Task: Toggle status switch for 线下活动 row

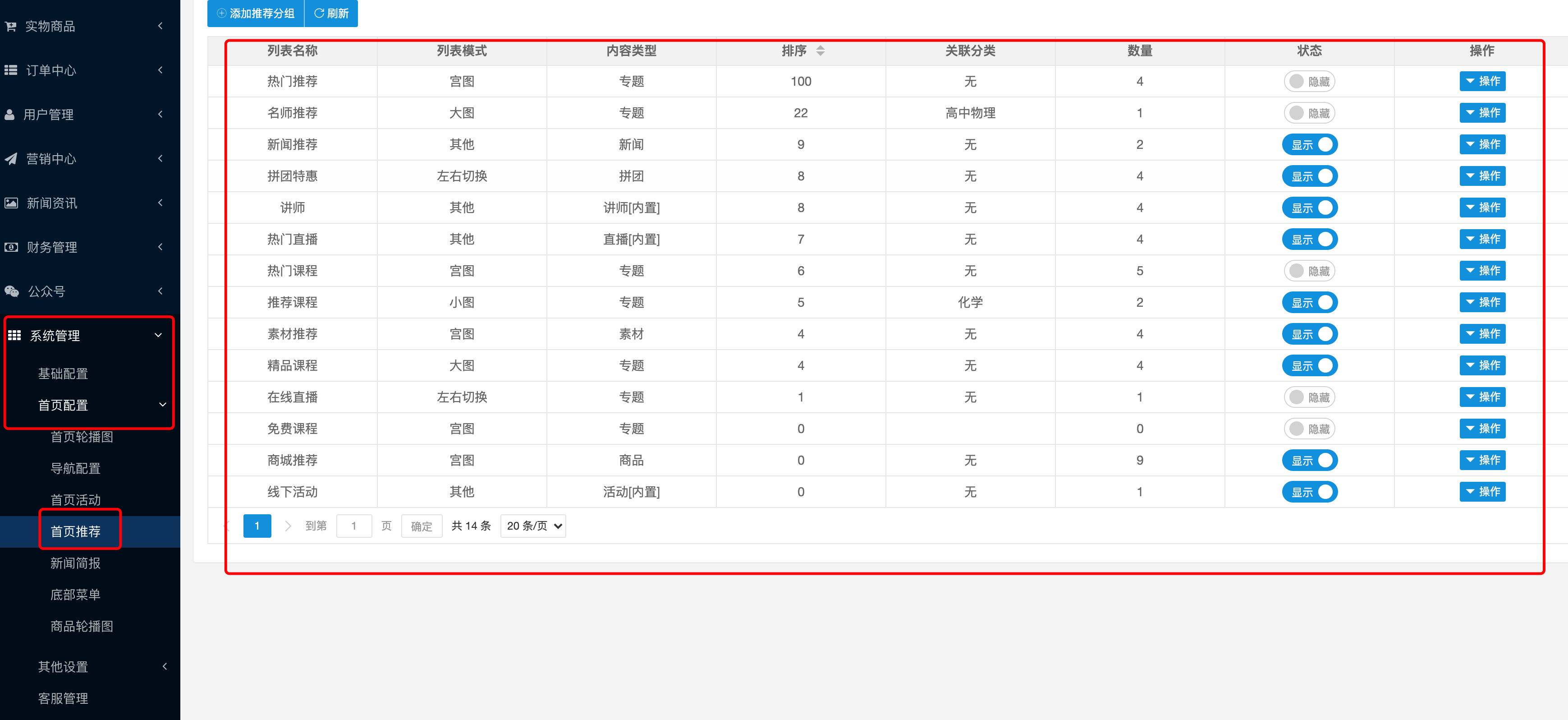Action: [x=1309, y=492]
